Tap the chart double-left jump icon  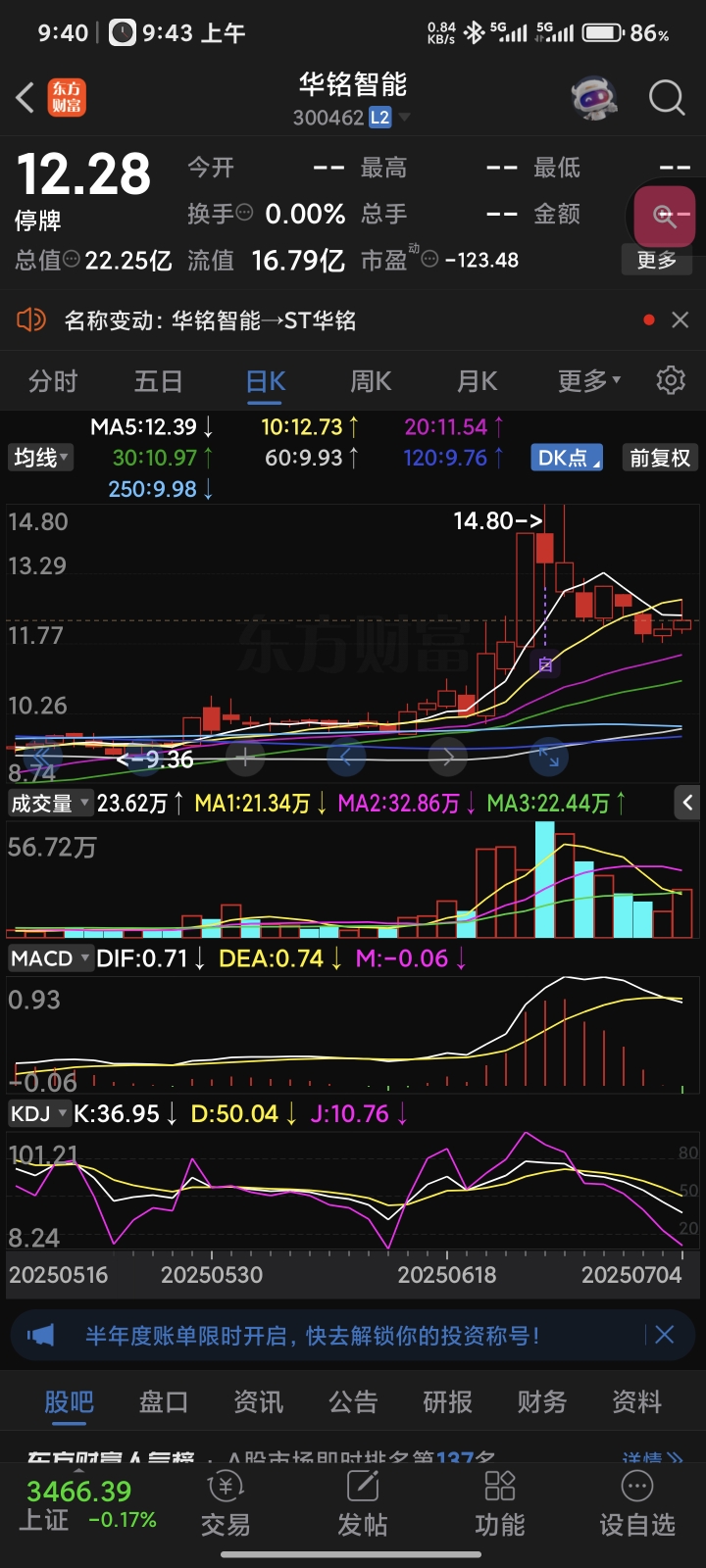click(42, 756)
